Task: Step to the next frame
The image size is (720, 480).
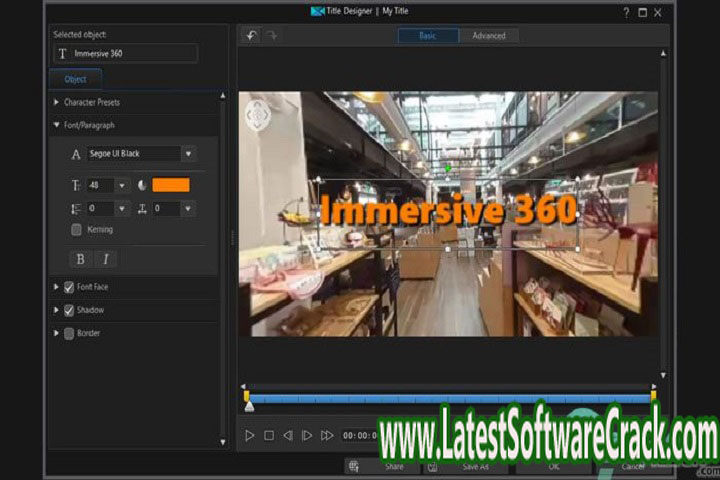Action: tap(307, 436)
